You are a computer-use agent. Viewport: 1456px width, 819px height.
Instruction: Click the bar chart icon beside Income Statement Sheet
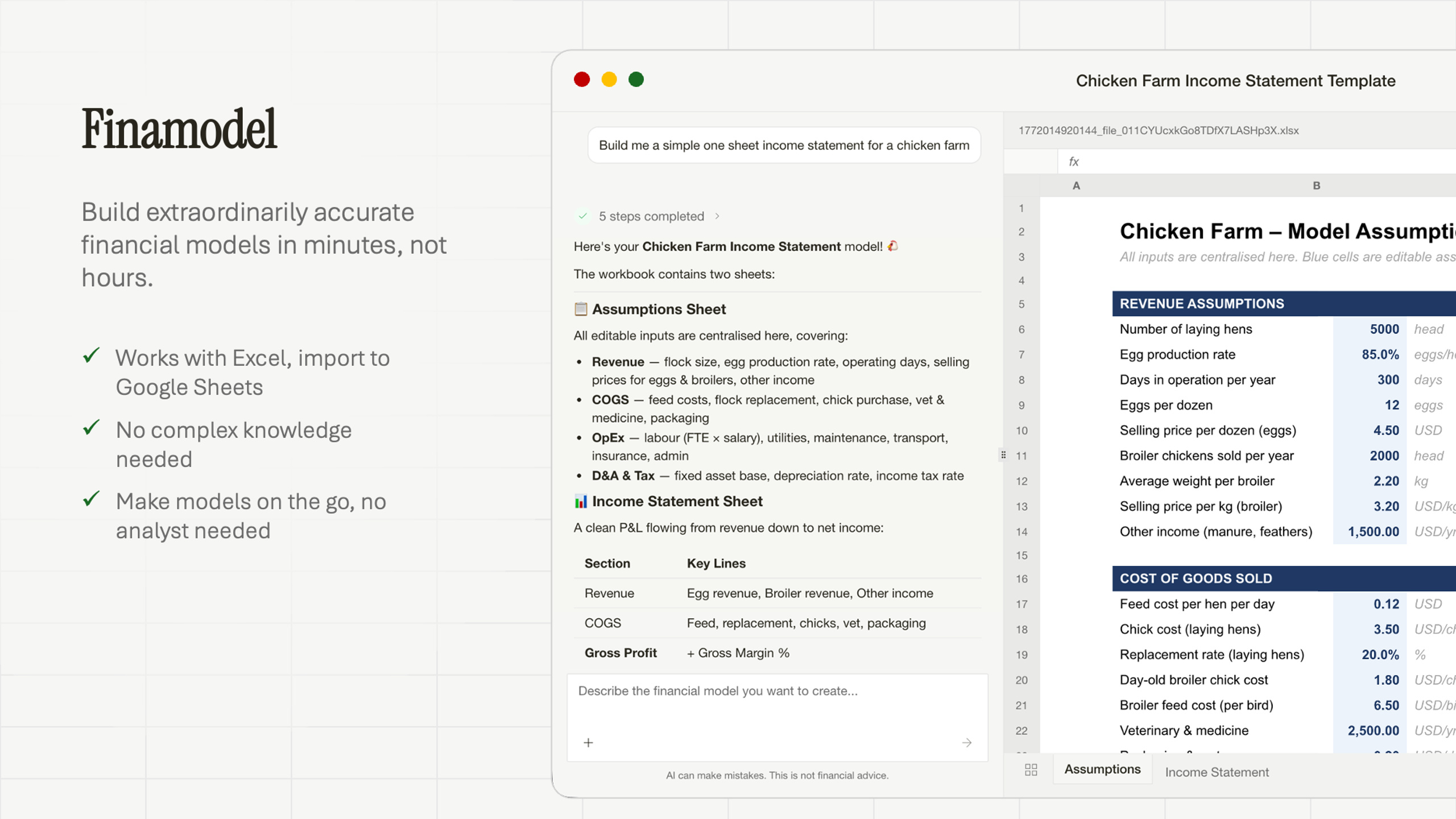580,501
